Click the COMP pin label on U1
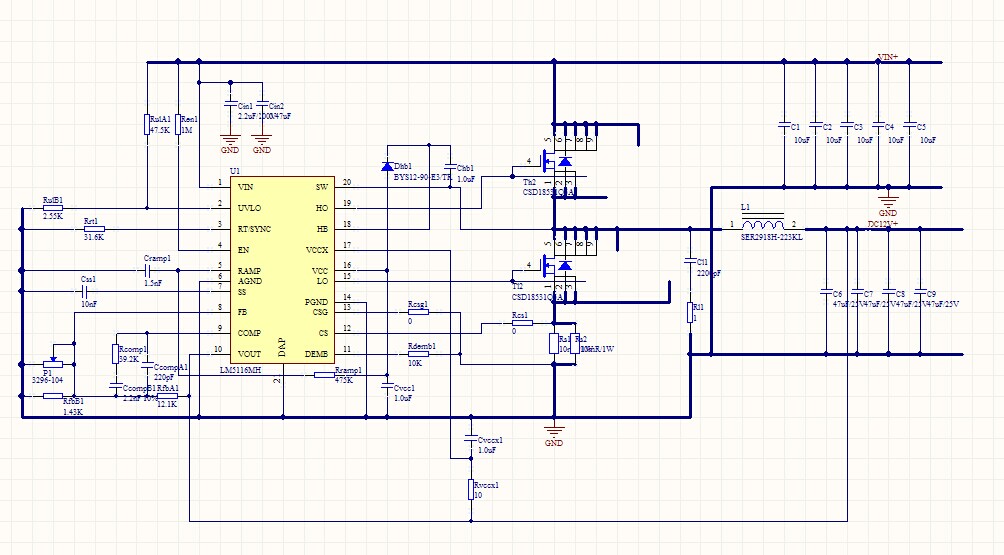This screenshot has height=555, width=1004. pos(249,333)
